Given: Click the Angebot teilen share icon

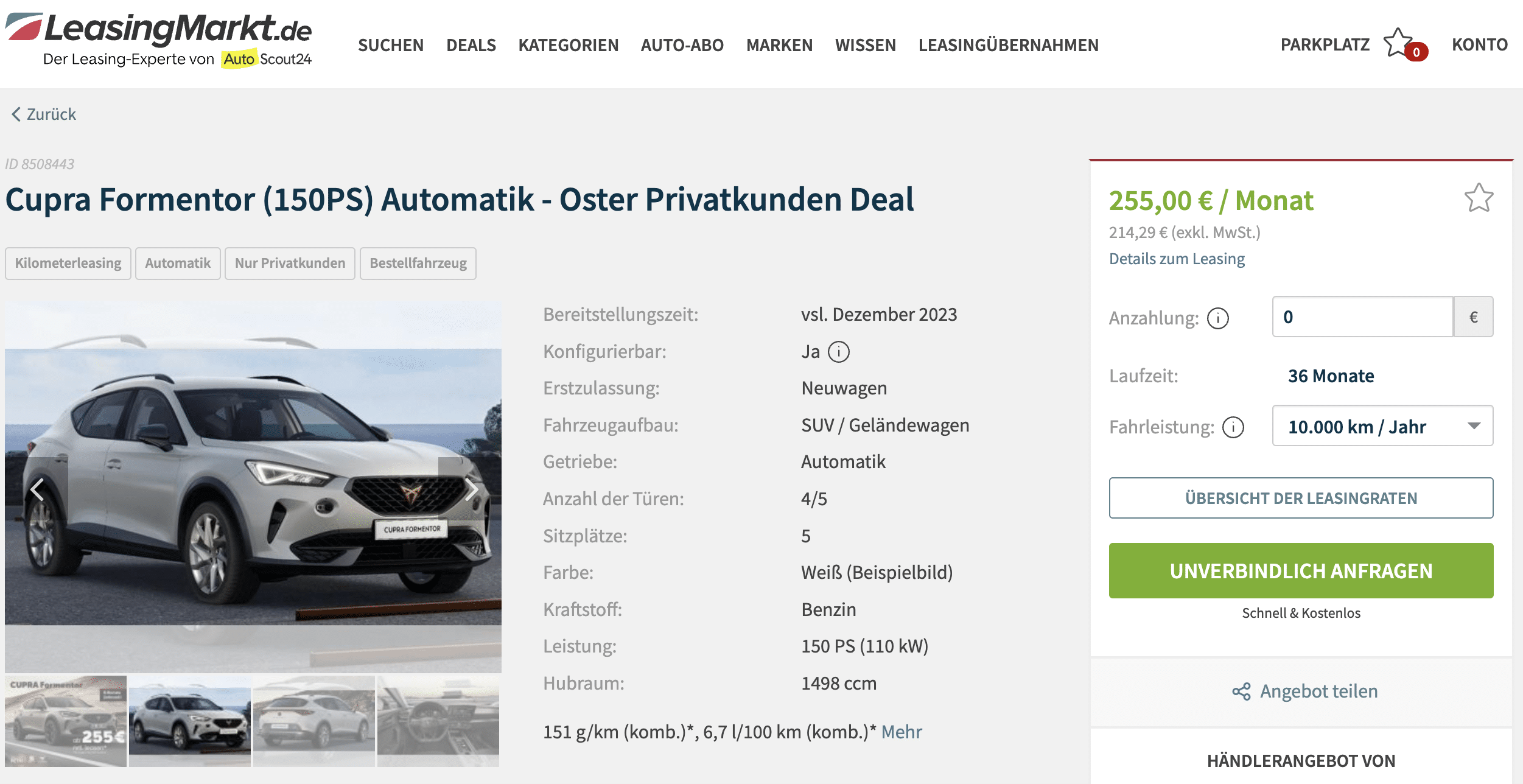Looking at the screenshot, I should (1241, 691).
